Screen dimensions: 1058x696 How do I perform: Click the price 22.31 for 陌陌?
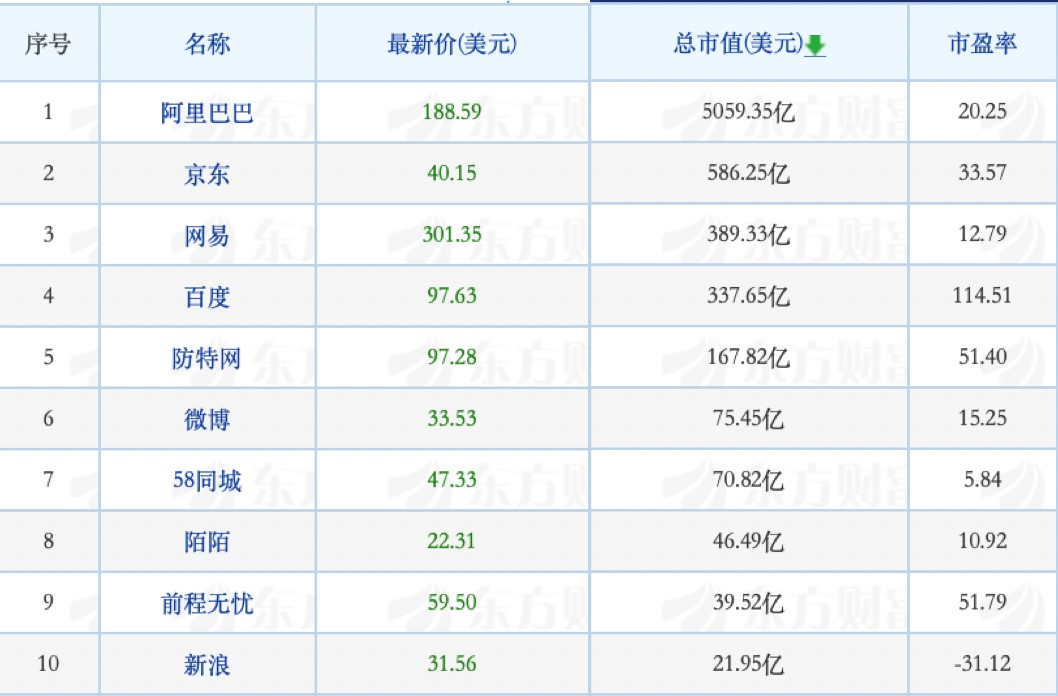click(452, 541)
